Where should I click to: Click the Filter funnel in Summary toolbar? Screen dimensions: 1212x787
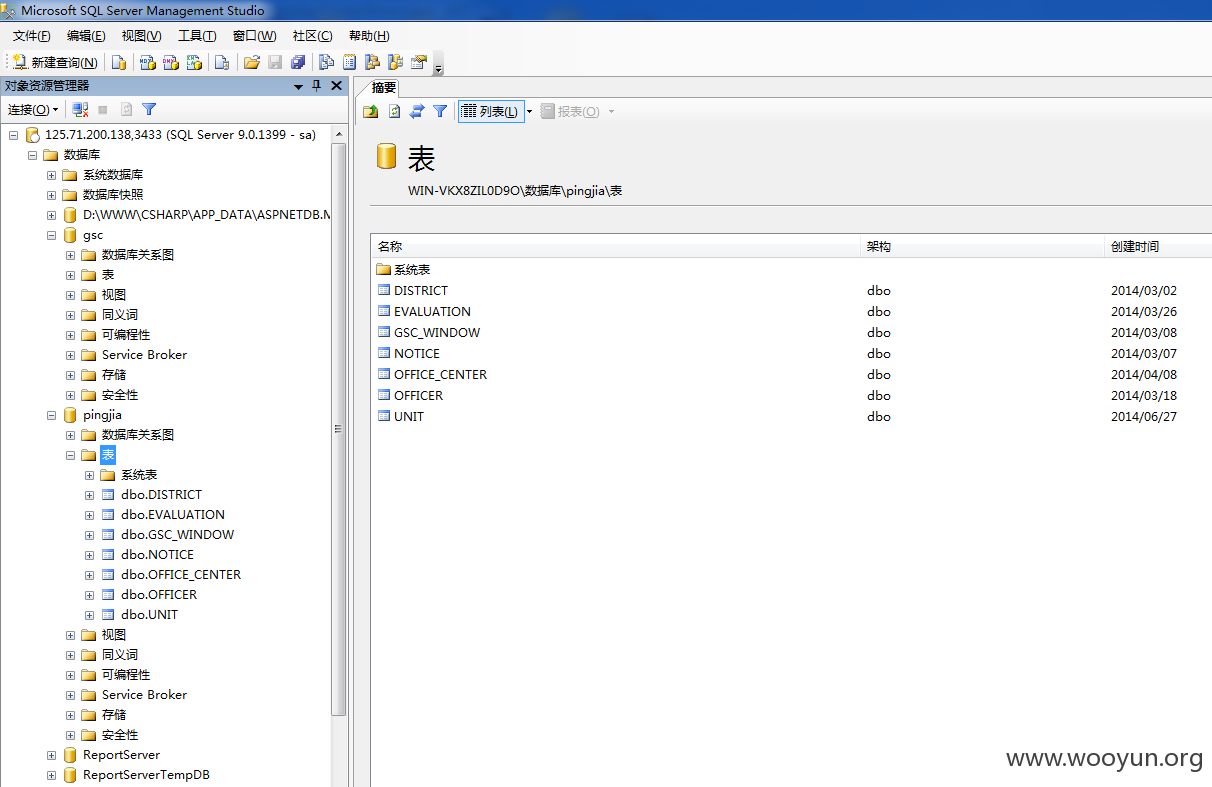coord(440,111)
